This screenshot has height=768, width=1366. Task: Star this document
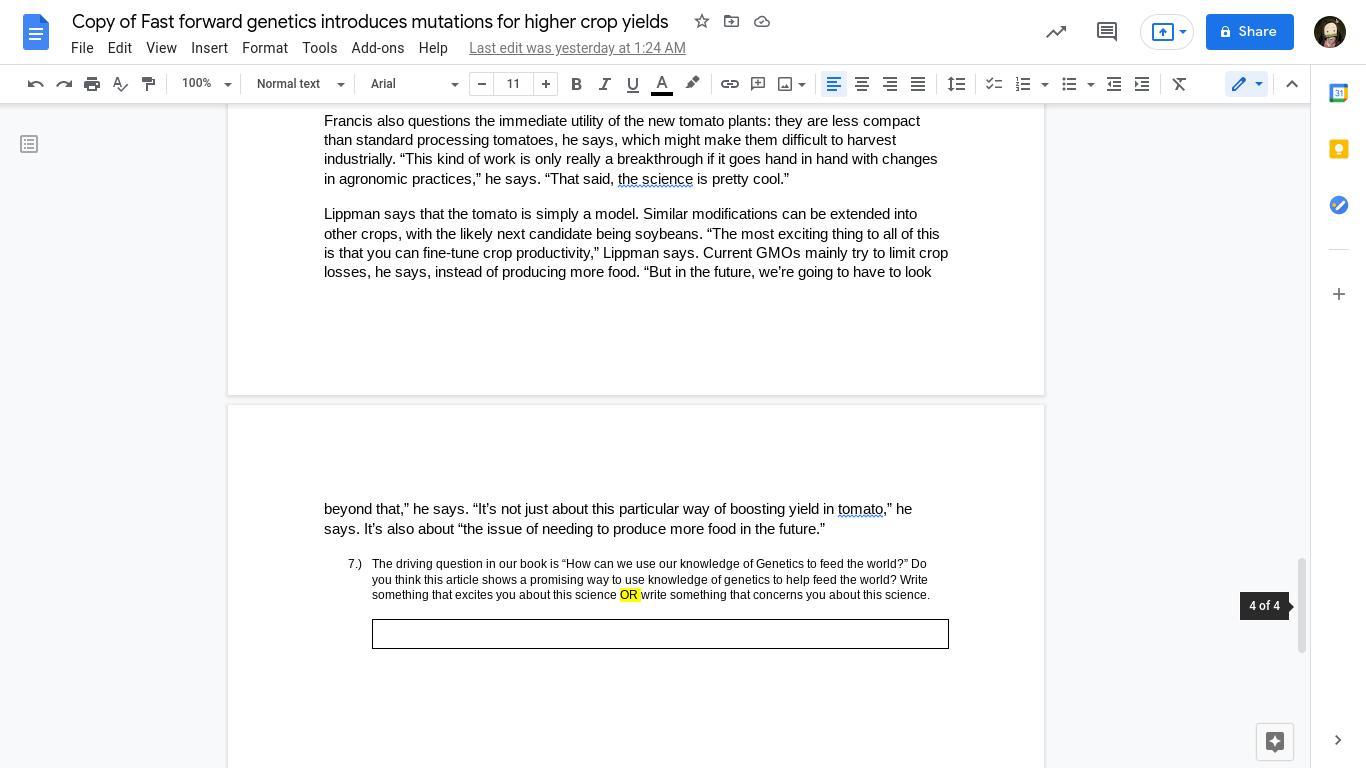pyautogui.click(x=702, y=21)
